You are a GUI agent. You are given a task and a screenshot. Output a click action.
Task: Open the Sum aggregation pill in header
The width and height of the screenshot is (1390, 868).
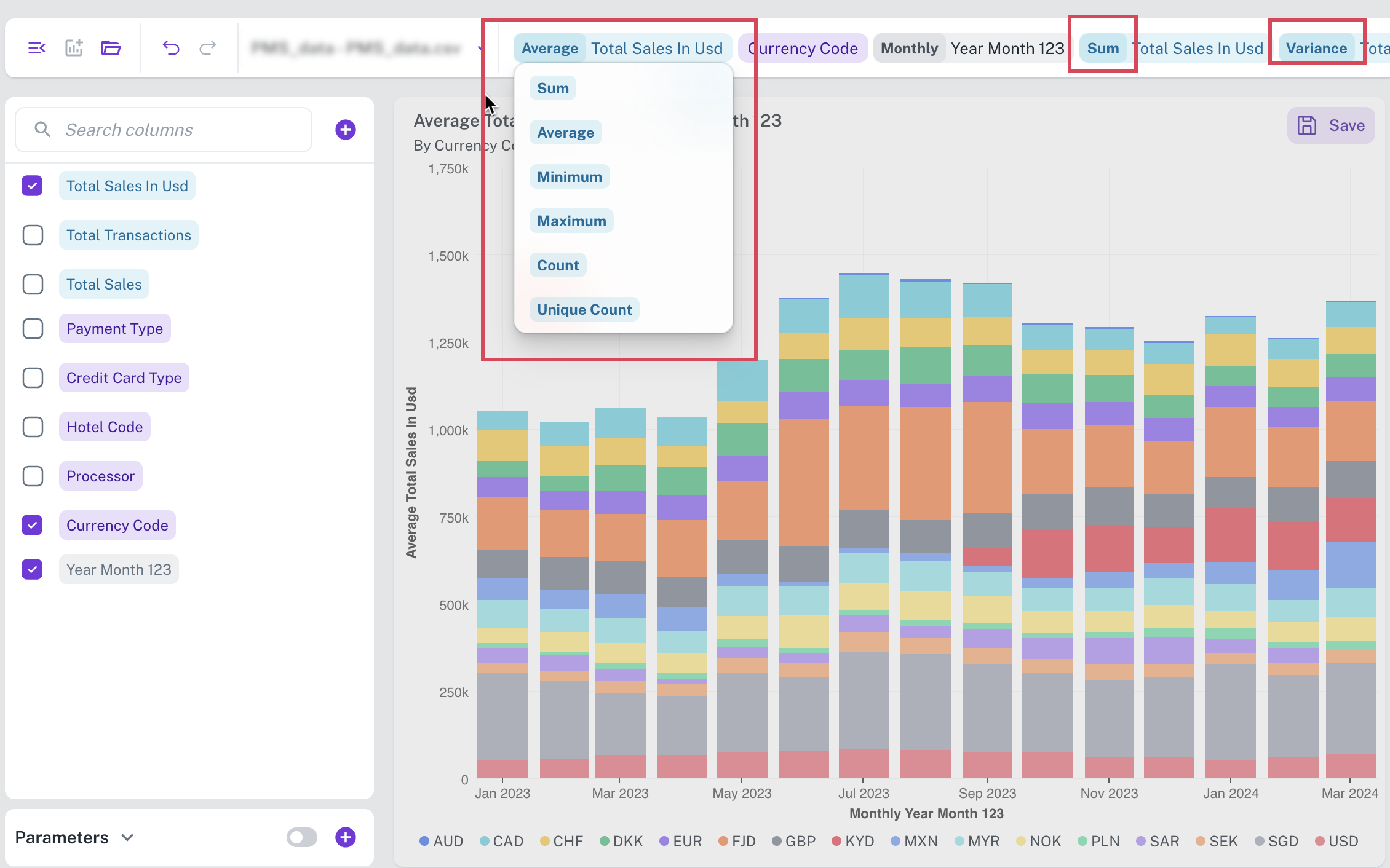pos(1103,49)
